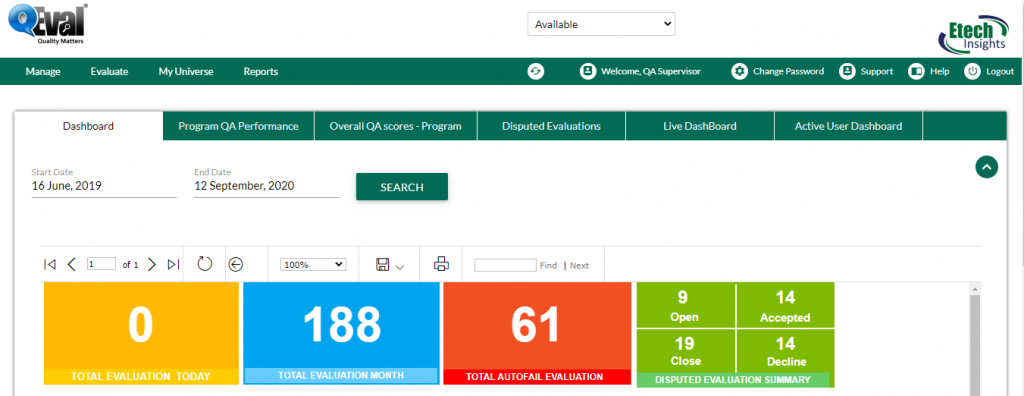The height and width of the screenshot is (396, 1024).
Task: Switch to Overall QA scores - Program tab
Action: [395, 126]
